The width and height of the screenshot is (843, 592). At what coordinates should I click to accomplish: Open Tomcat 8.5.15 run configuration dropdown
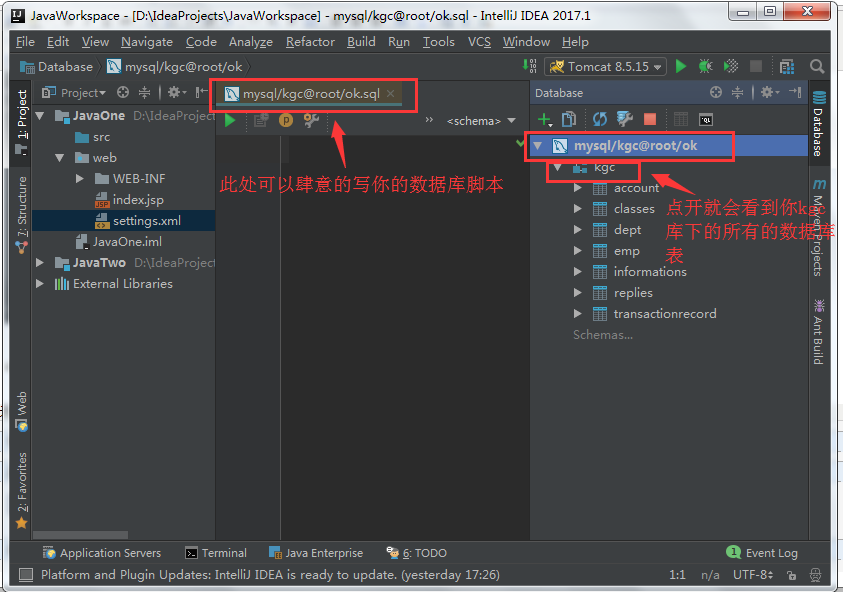pyautogui.click(x=605, y=67)
